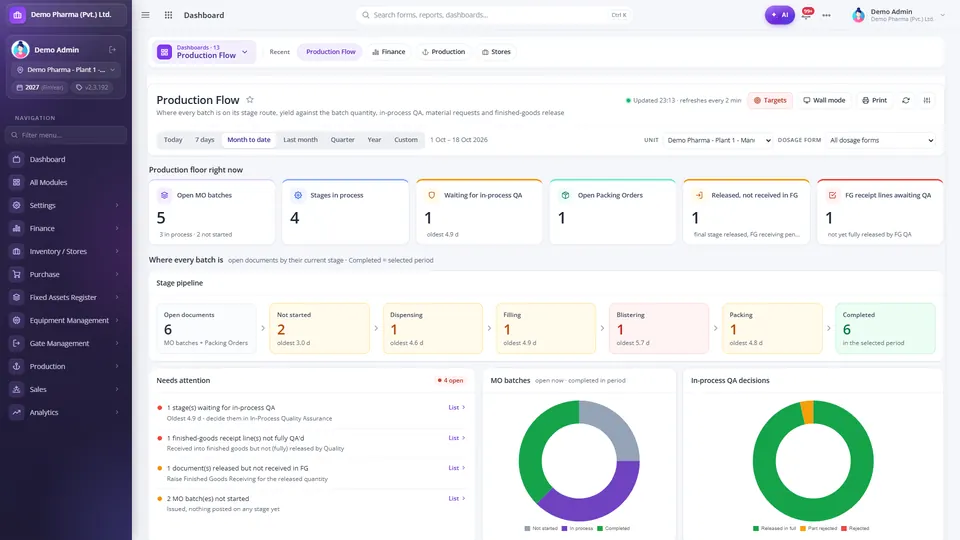Click the Blistering pipeline stage card

click(659, 328)
